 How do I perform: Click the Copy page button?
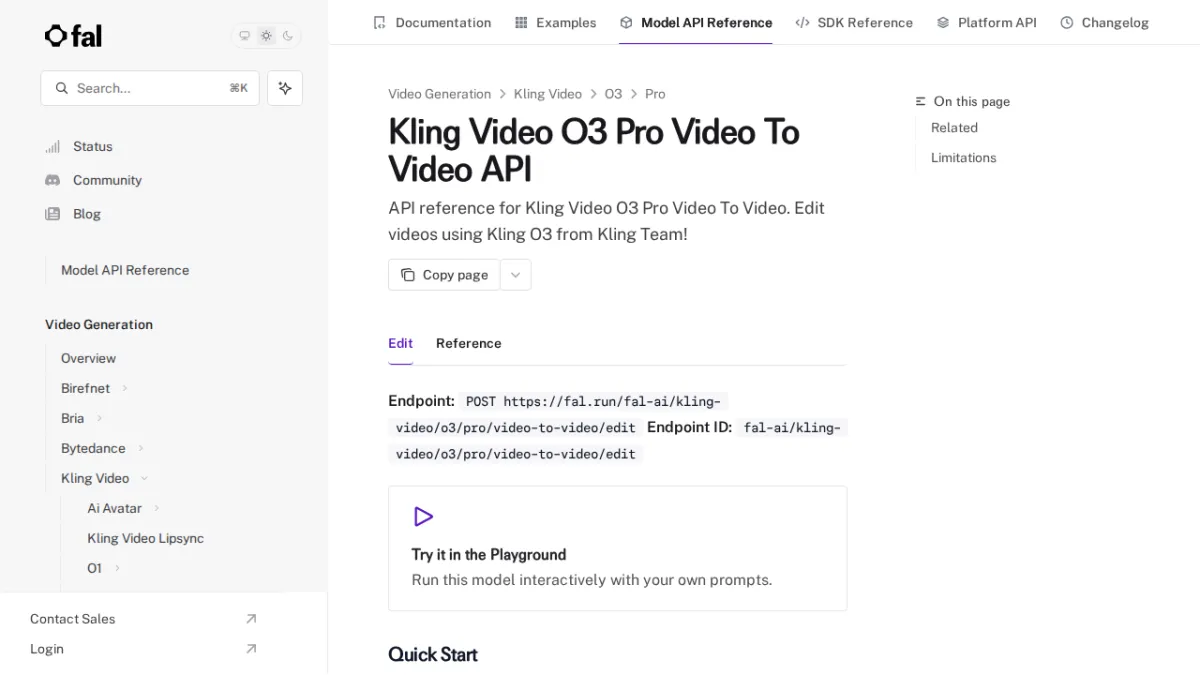click(x=444, y=275)
